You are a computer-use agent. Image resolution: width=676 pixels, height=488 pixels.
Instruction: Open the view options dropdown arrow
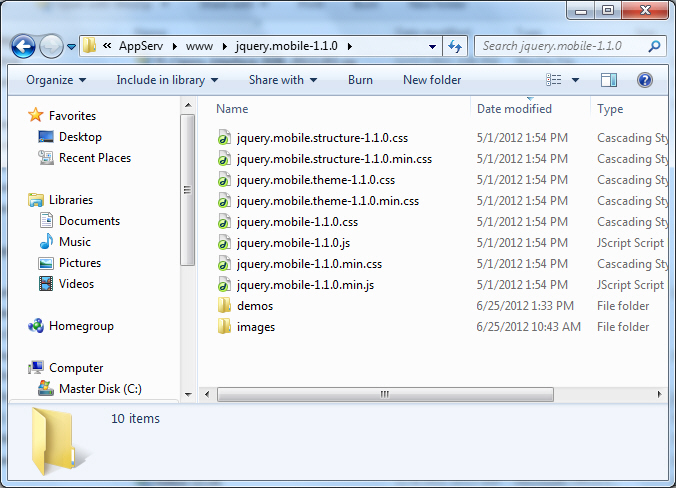(575, 80)
